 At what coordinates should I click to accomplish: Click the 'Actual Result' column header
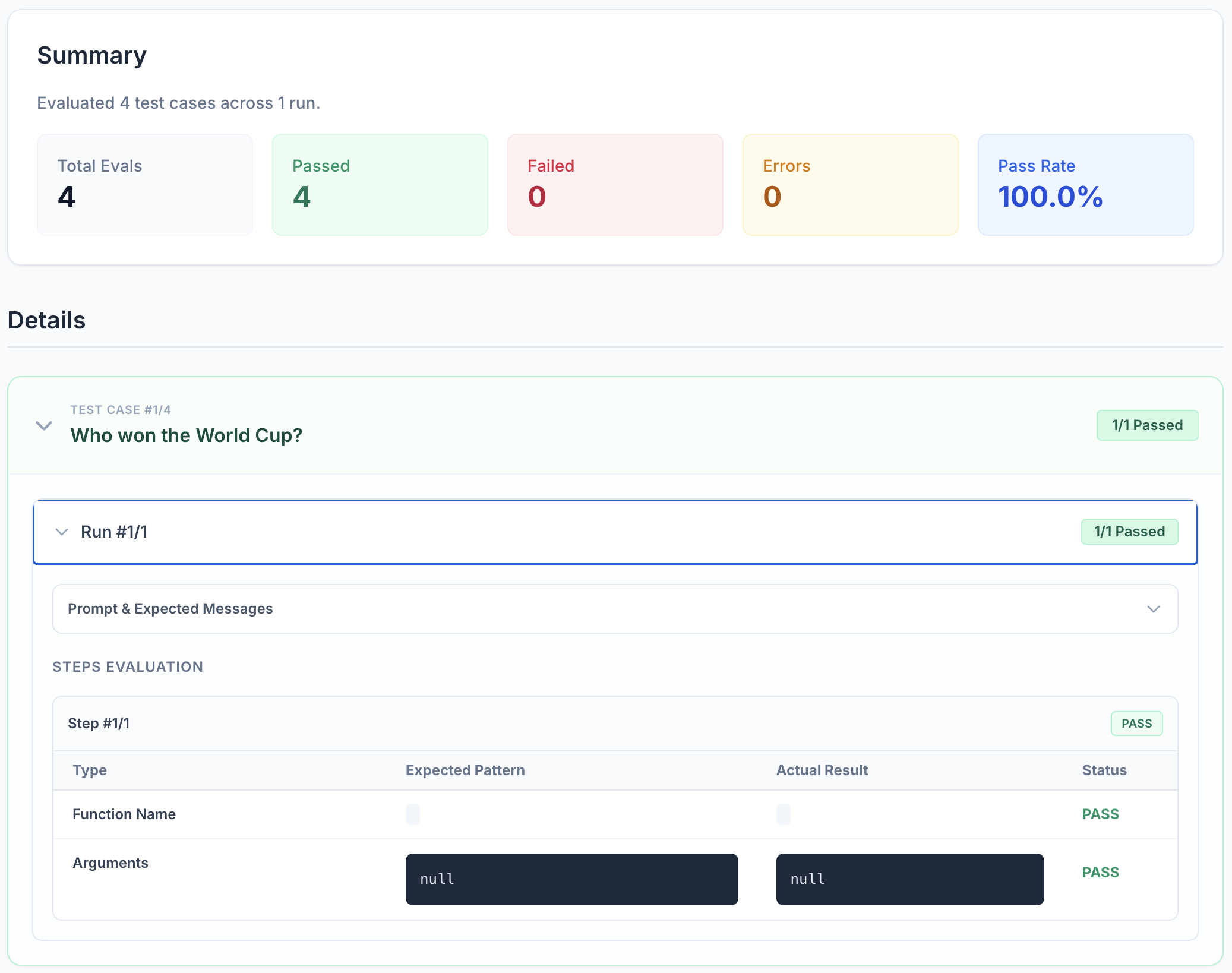click(822, 770)
